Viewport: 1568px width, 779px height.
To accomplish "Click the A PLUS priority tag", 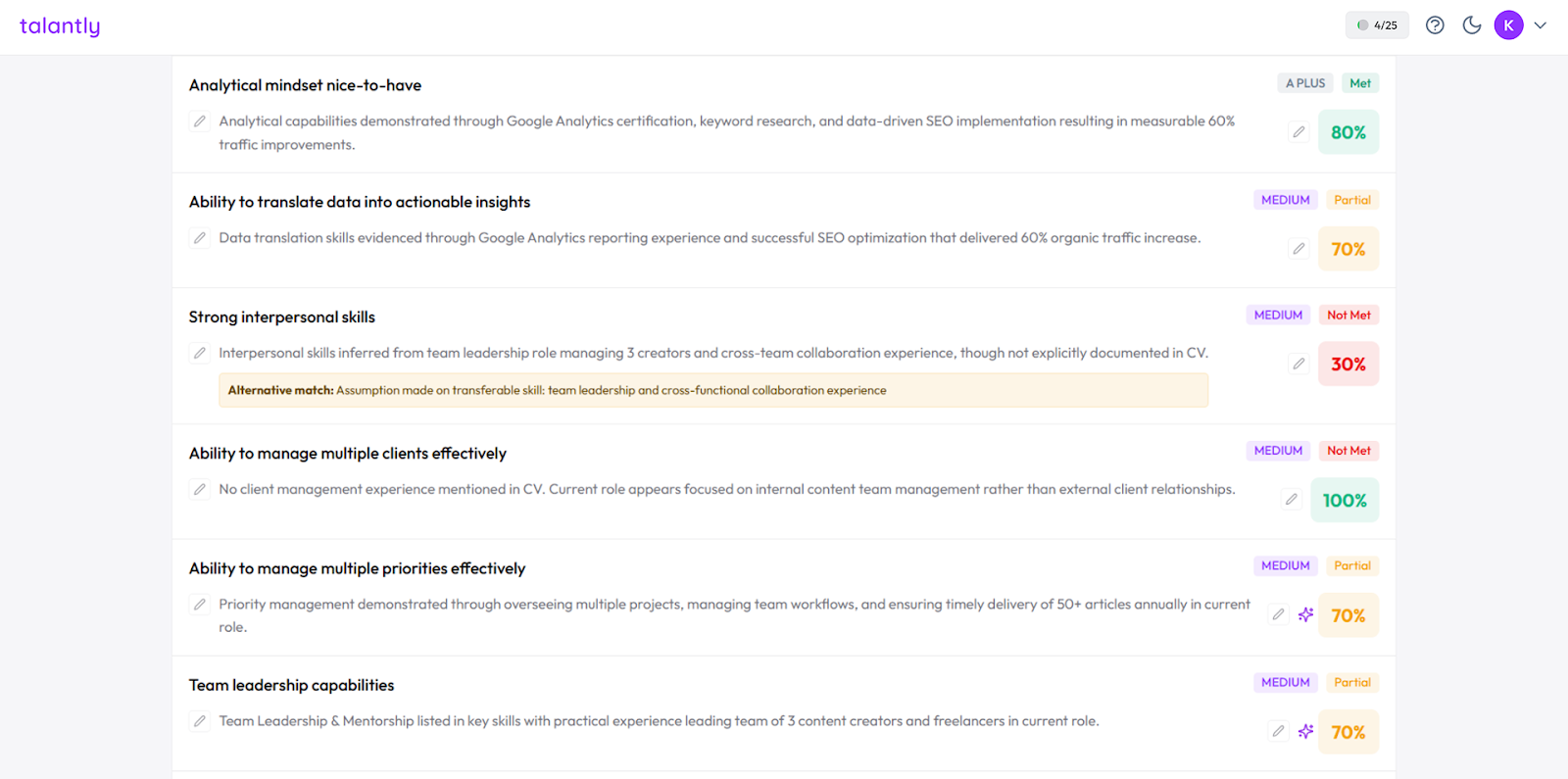I will pos(1305,83).
